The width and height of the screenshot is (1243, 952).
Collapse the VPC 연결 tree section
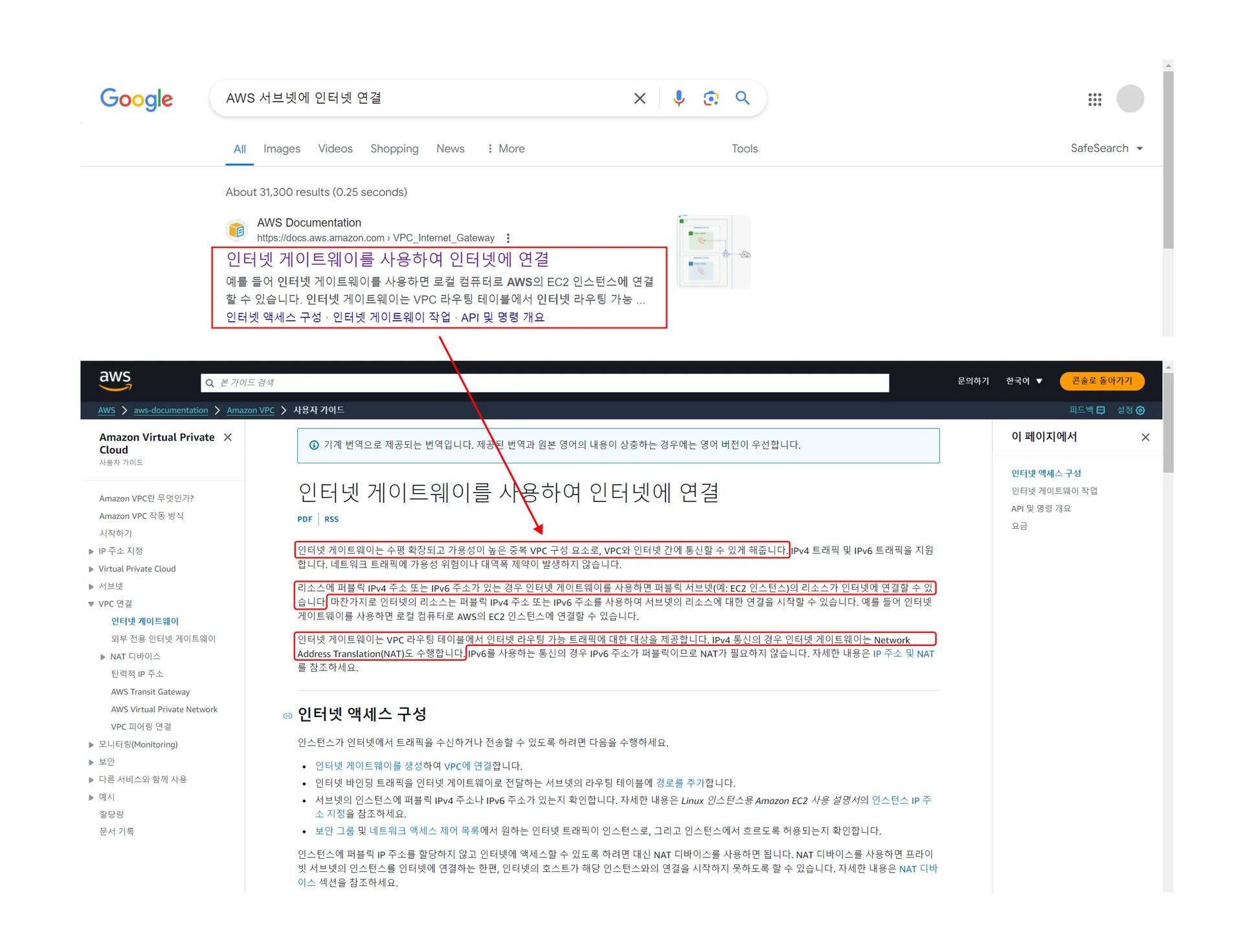click(91, 604)
